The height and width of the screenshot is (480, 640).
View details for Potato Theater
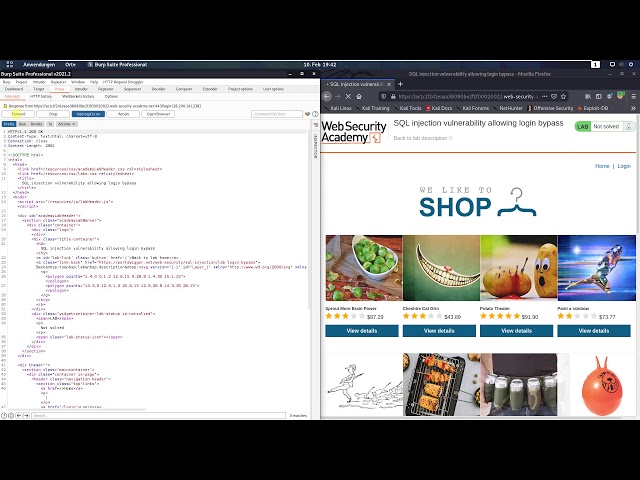point(516,331)
